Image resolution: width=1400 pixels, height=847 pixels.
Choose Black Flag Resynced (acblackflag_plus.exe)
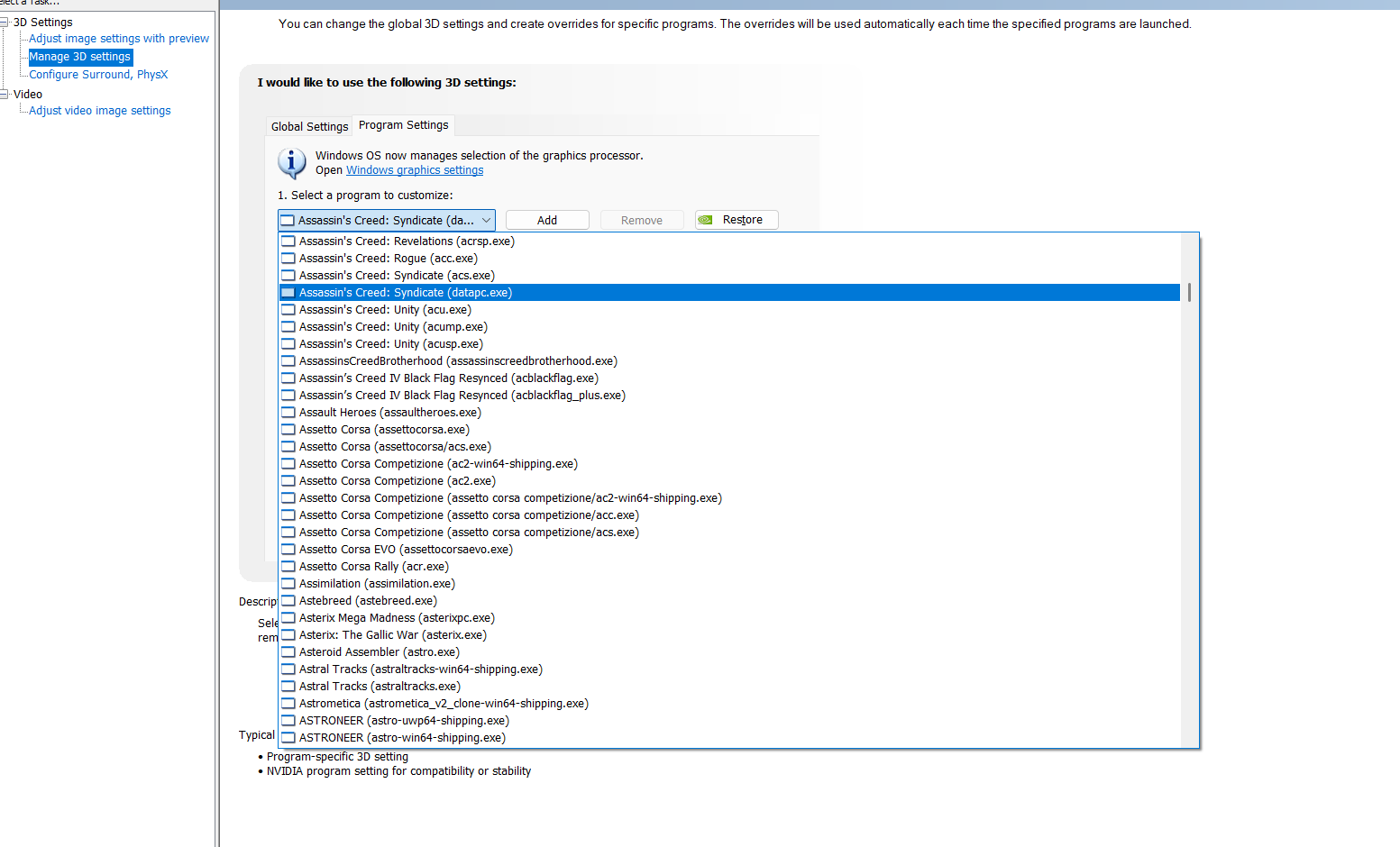point(729,396)
